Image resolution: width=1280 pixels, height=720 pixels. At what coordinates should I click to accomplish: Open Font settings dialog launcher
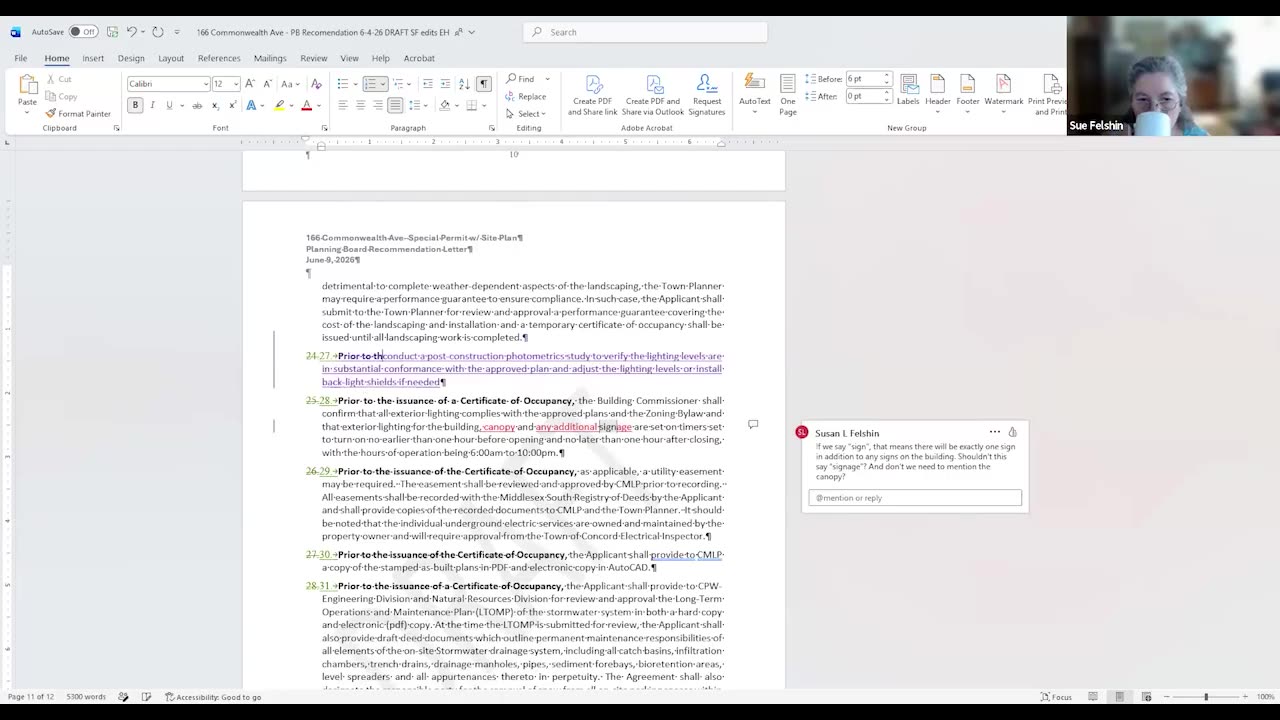coord(323,128)
